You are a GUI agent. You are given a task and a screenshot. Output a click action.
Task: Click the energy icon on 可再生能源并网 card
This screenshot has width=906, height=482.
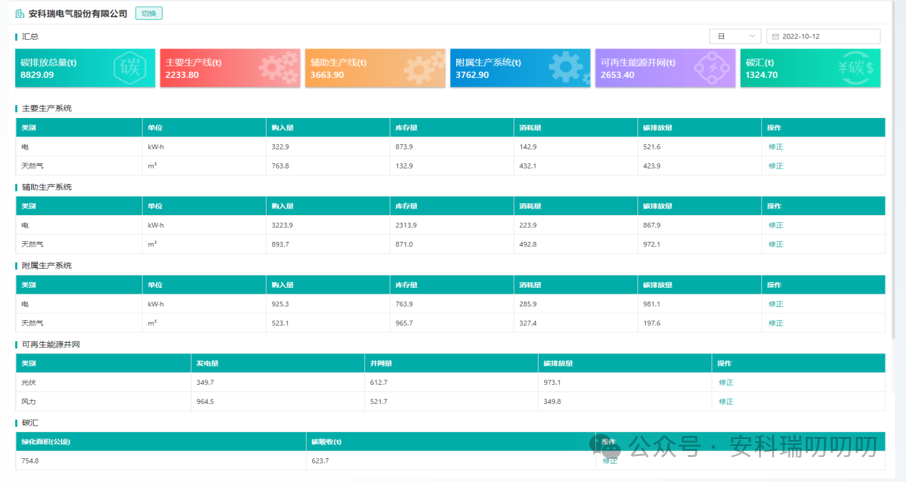click(712, 68)
